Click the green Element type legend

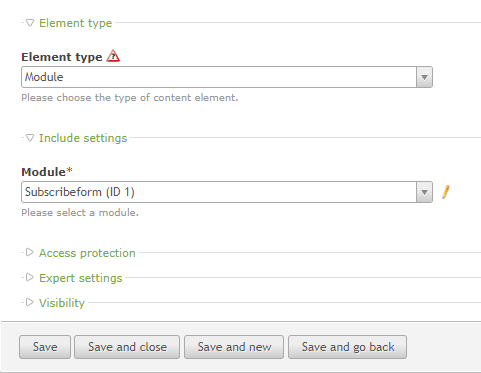click(x=76, y=23)
